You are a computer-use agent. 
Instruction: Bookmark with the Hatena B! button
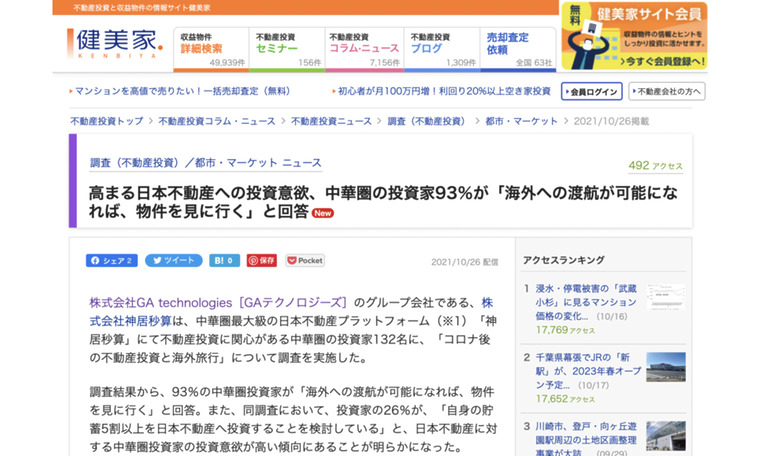tap(224, 260)
